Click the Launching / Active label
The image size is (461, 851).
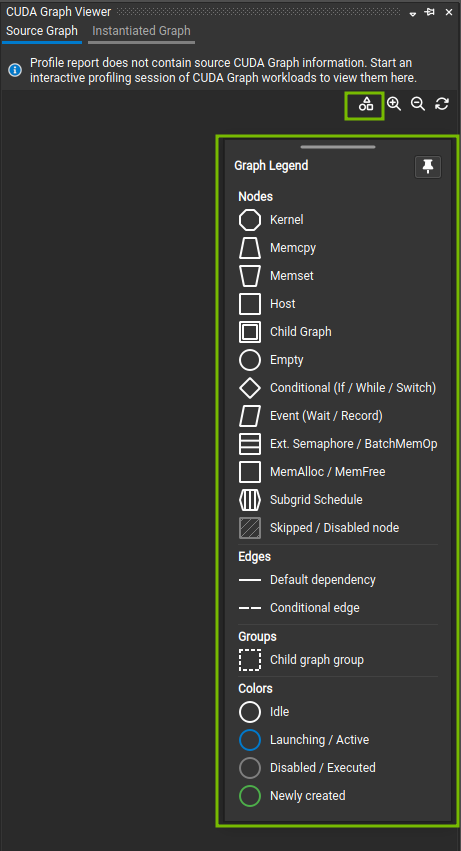[x=319, y=740]
